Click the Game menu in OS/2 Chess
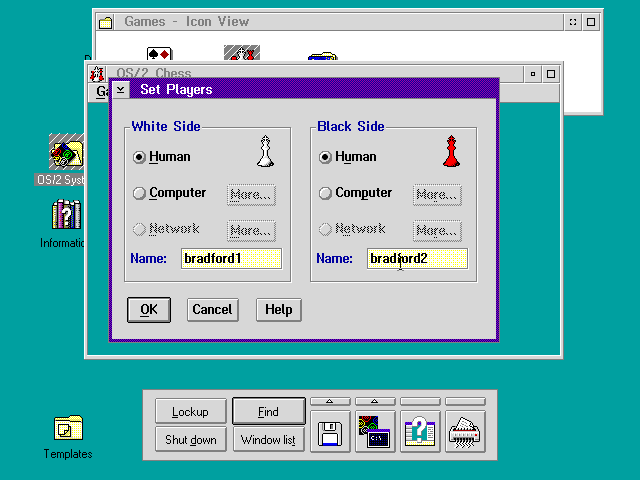640x480 pixels. (x=101, y=92)
